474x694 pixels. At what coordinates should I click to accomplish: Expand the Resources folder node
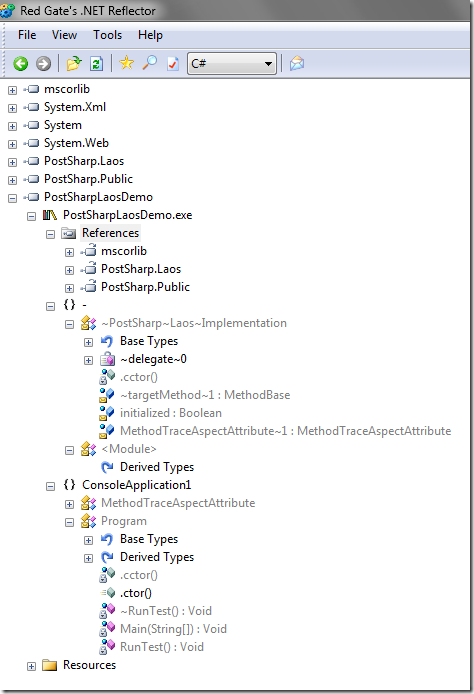click(31, 667)
